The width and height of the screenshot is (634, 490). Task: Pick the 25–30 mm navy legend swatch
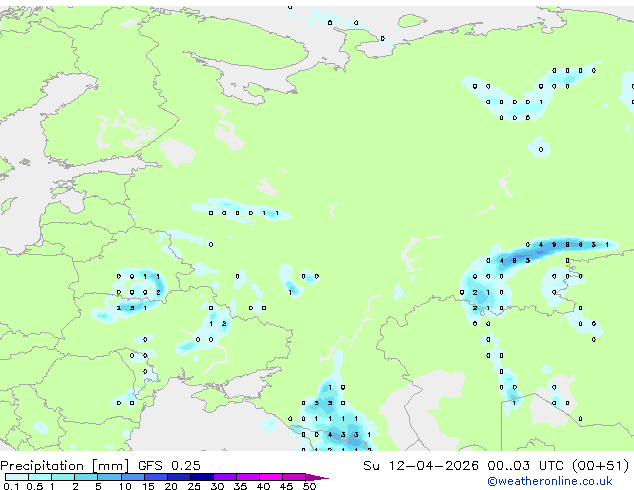click(202, 477)
